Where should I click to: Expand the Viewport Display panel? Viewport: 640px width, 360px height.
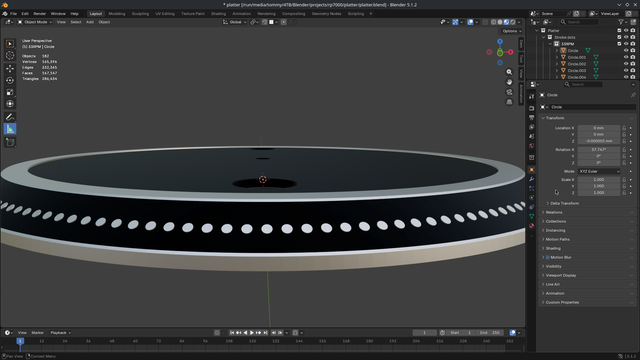(x=586, y=276)
